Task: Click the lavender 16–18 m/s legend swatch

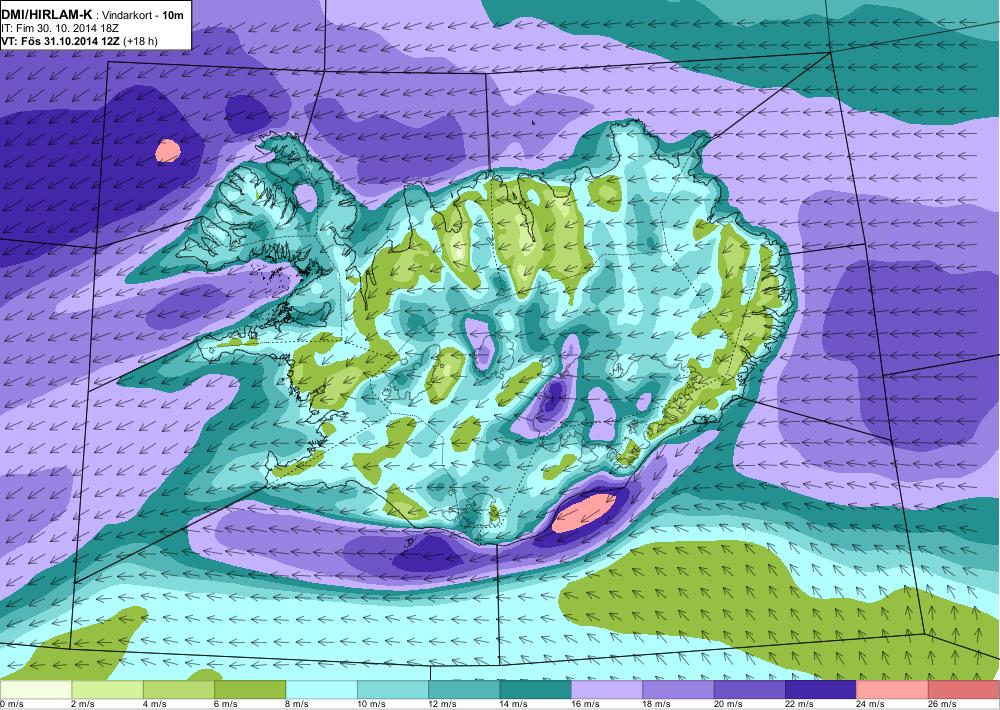Action: pyautogui.click(x=607, y=690)
